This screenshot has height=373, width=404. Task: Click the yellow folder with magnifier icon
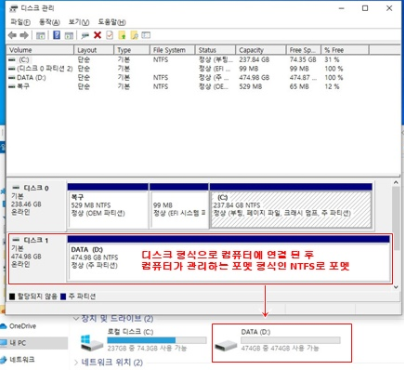pyautogui.click(x=134, y=35)
